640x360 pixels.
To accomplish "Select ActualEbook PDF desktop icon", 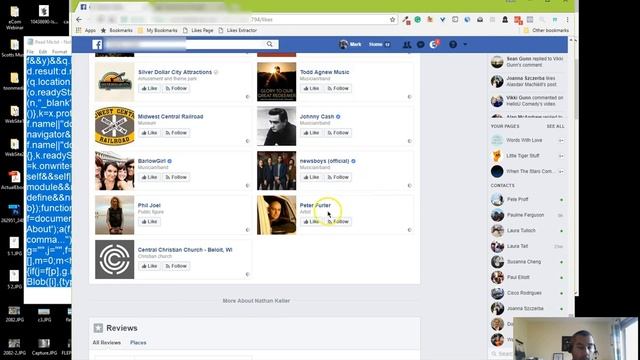I will (14, 180).
